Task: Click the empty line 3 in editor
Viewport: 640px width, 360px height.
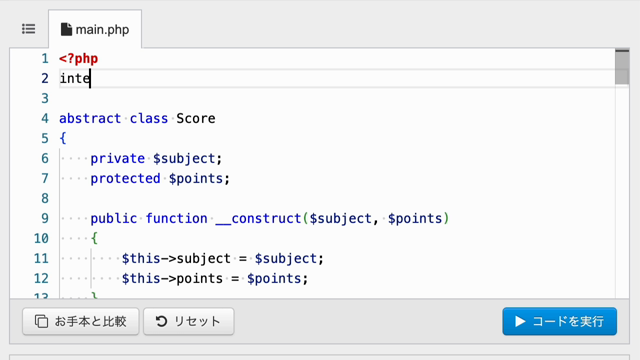Action: (337, 98)
